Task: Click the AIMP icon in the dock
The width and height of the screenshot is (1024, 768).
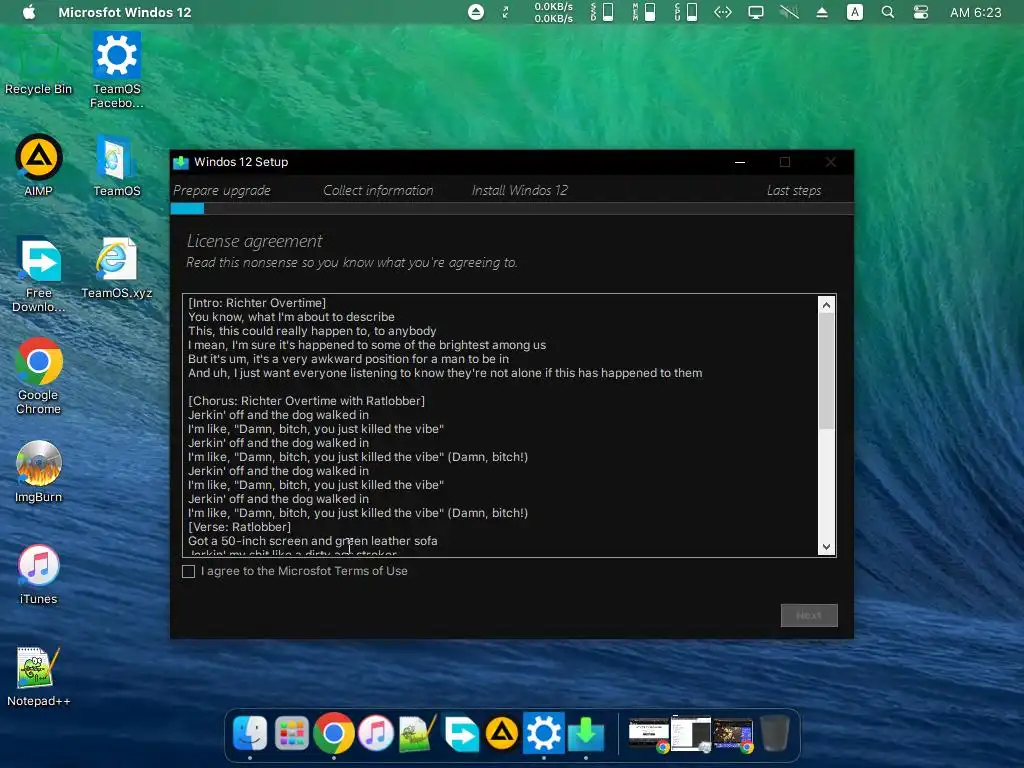Action: pyautogui.click(x=502, y=733)
